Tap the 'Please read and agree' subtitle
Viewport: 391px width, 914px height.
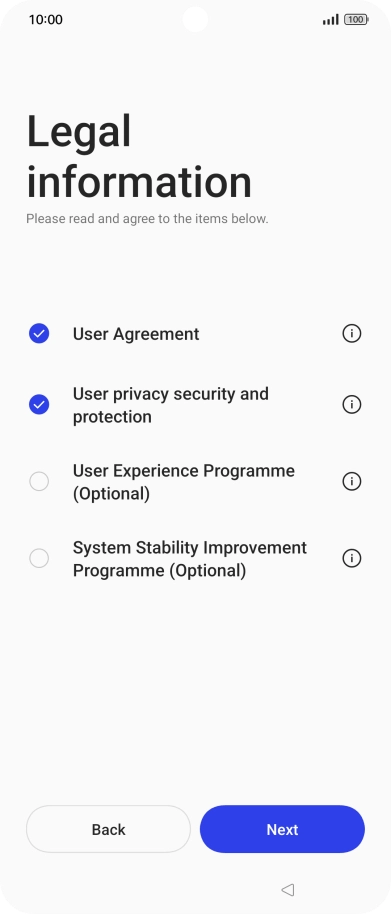click(x=147, y=219)
